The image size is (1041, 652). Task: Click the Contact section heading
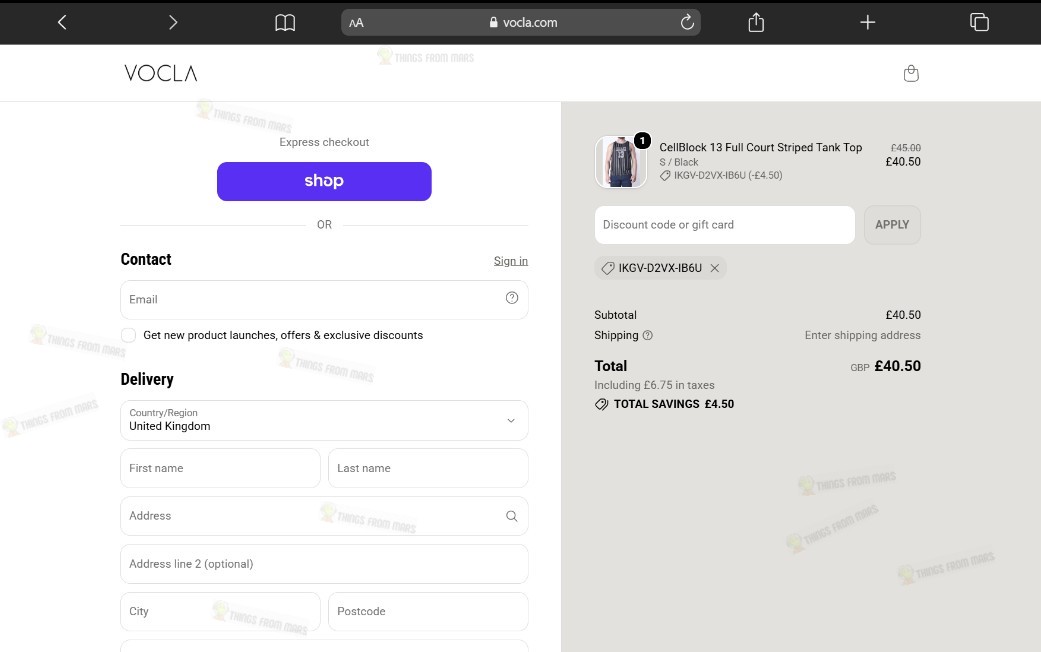pos(145,260)
